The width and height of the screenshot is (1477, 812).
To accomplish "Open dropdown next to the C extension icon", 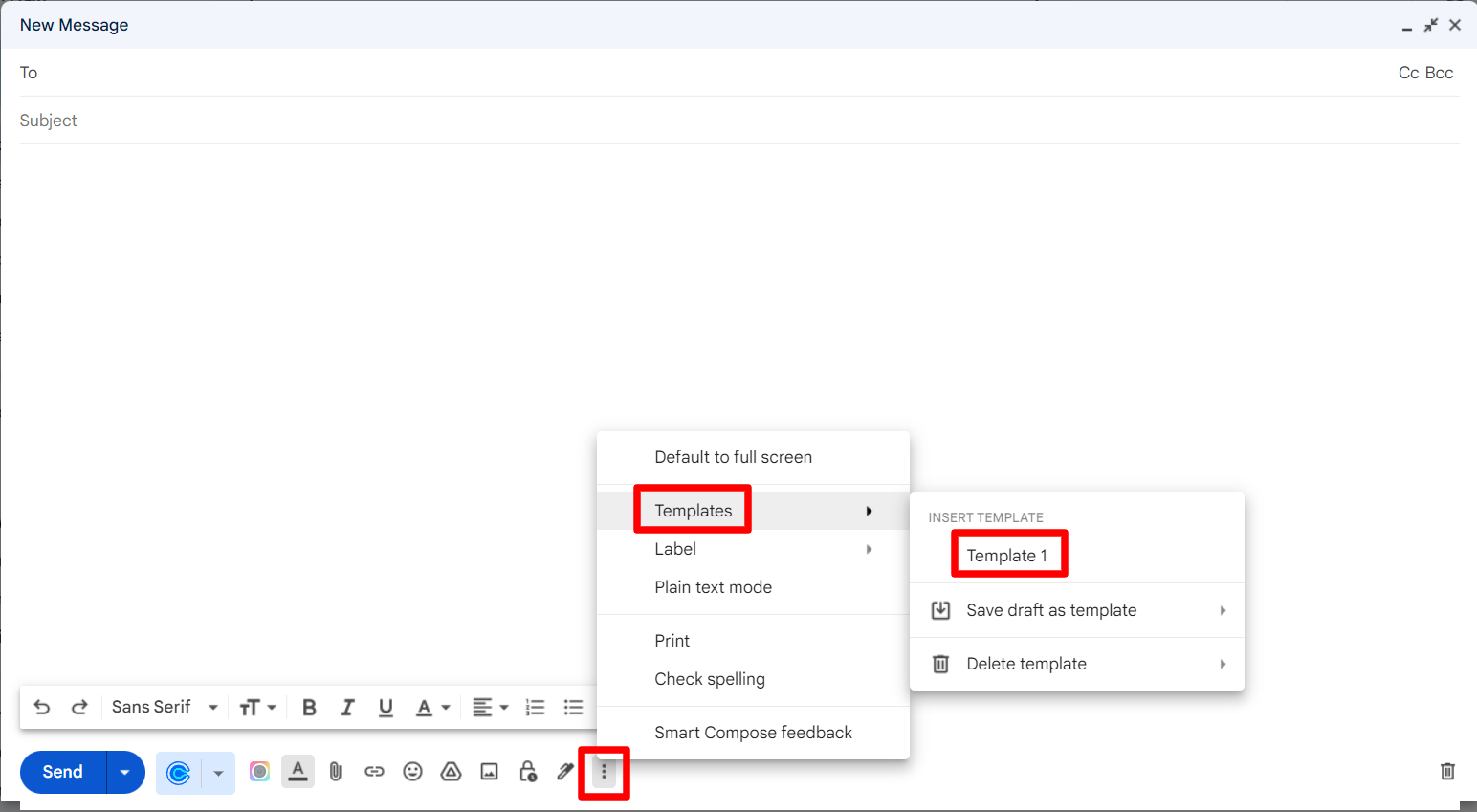I will 218,773.
